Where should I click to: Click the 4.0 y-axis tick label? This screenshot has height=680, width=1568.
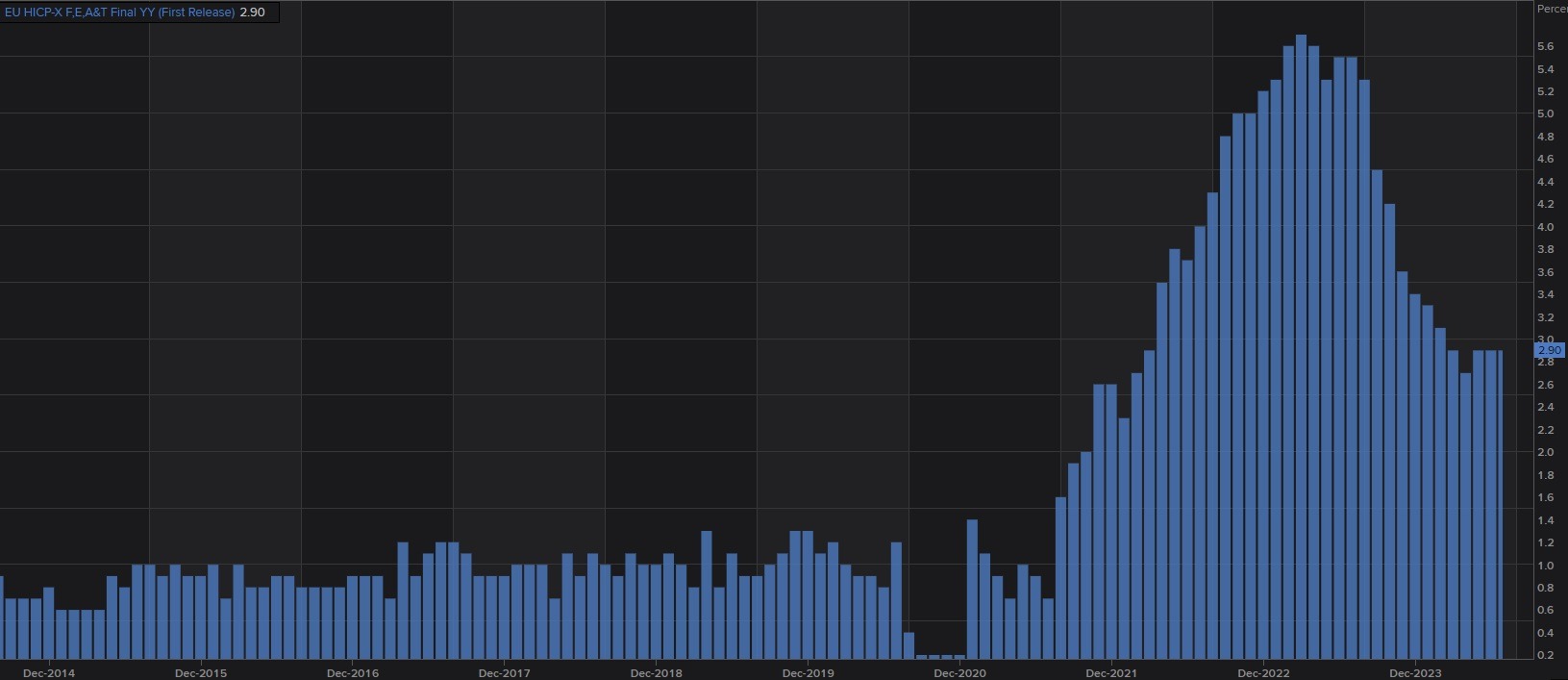1545,227
